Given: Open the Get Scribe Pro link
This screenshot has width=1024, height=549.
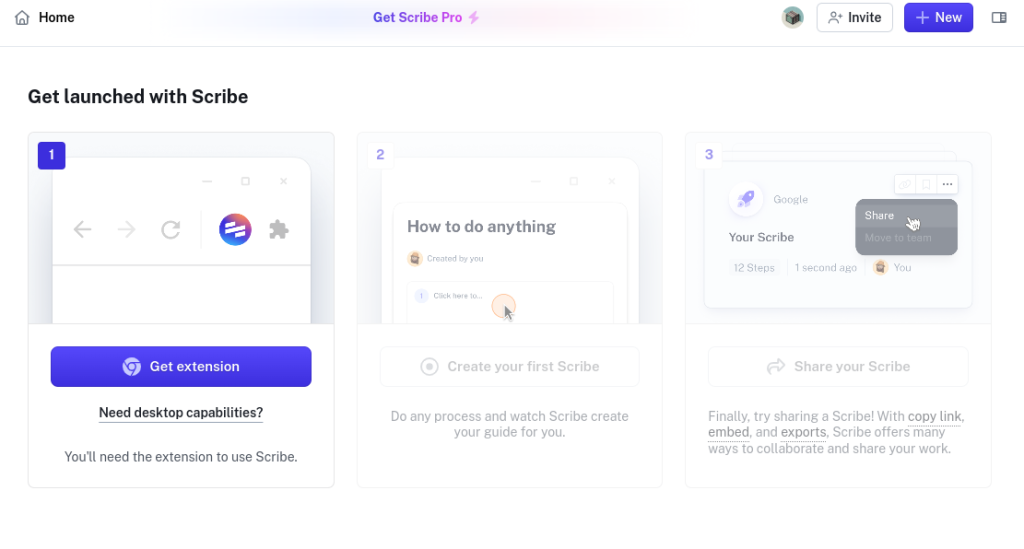Looking at the screenshot, I should [417, 17].
